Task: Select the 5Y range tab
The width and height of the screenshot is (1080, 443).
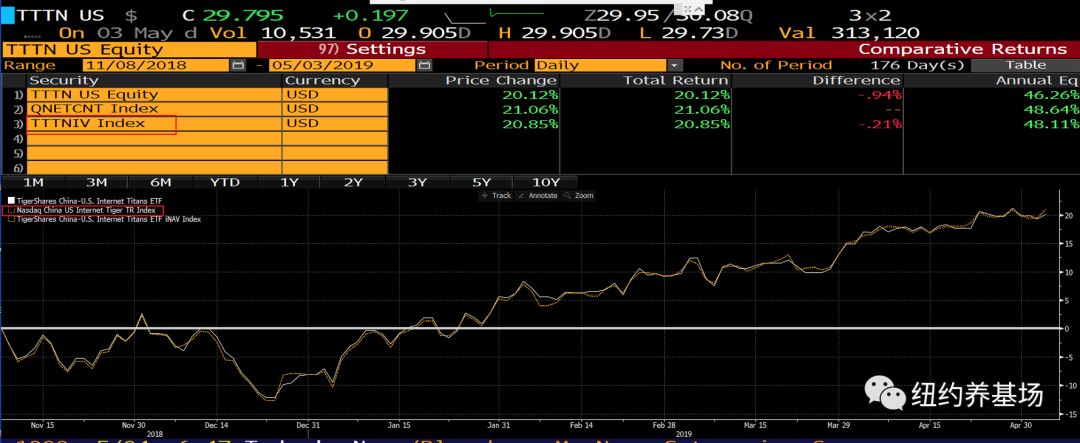Action: (481, 182)
